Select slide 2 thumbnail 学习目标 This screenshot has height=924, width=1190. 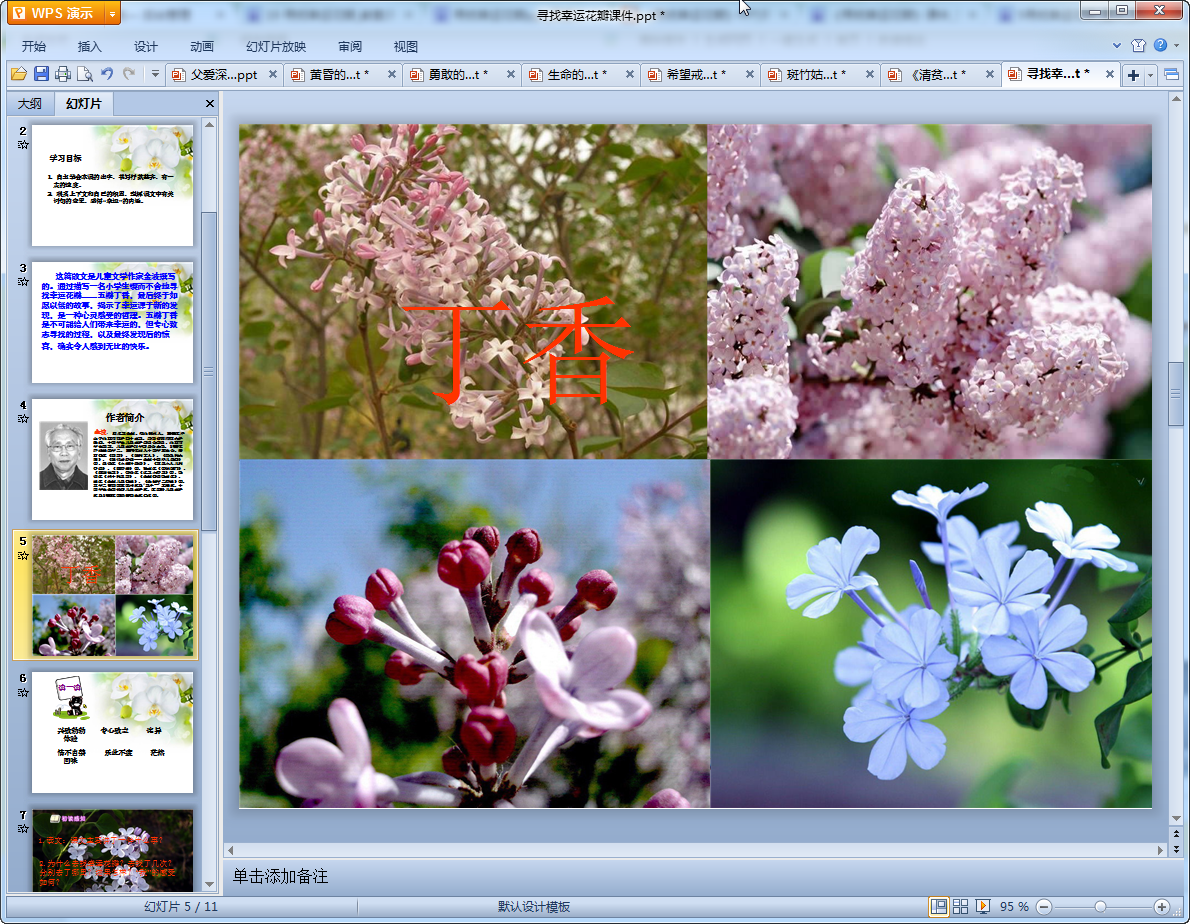[x=112, y=186]
